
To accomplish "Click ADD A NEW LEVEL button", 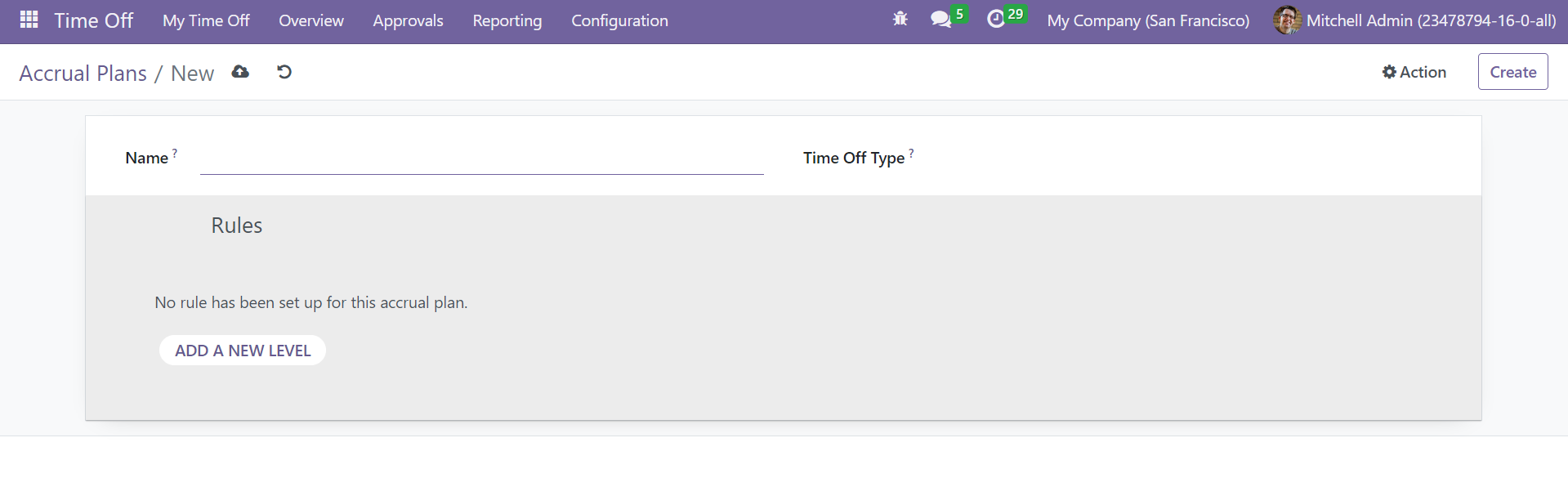I will point(243,351).
